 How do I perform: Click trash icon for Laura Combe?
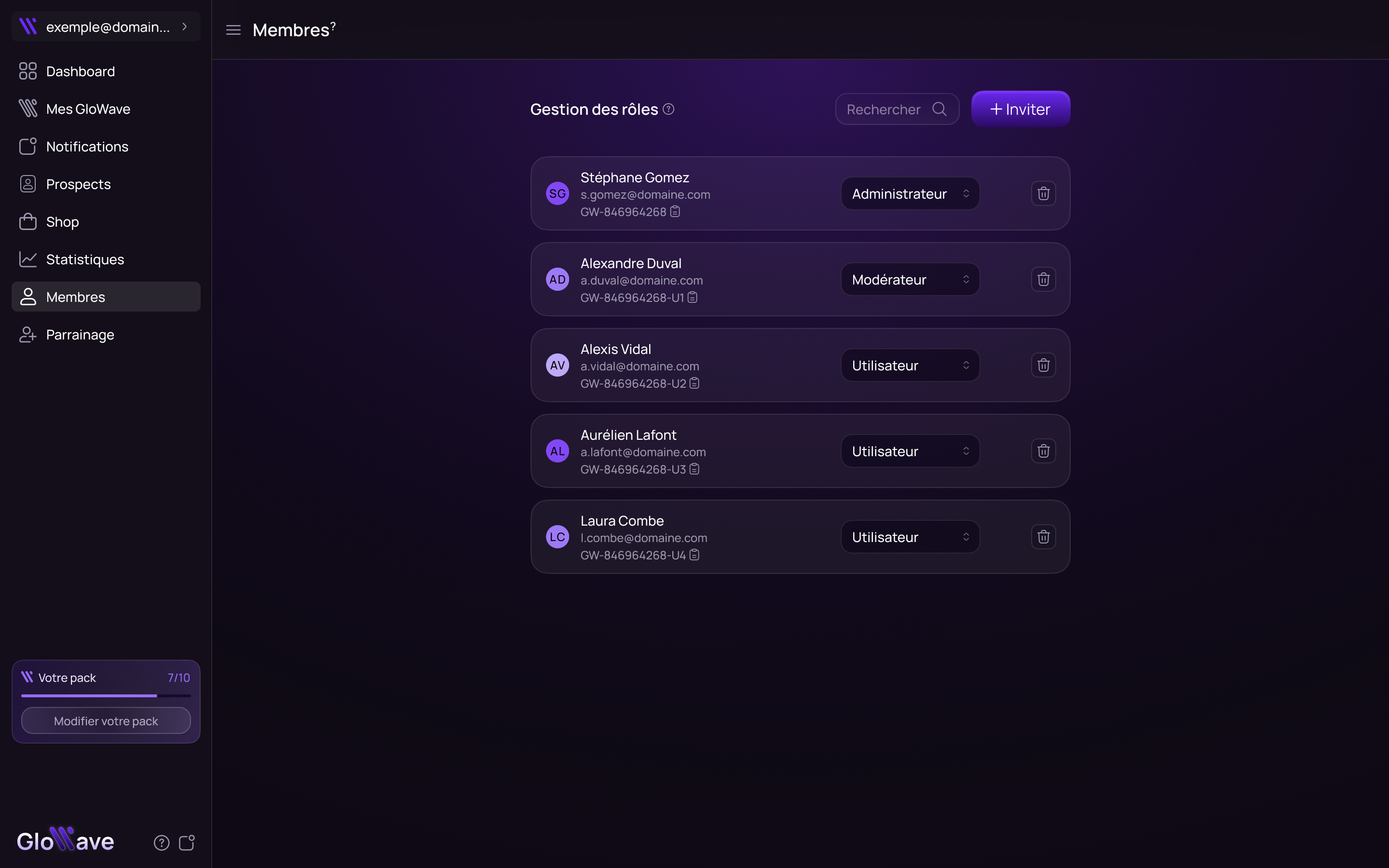pos(1043,537)
